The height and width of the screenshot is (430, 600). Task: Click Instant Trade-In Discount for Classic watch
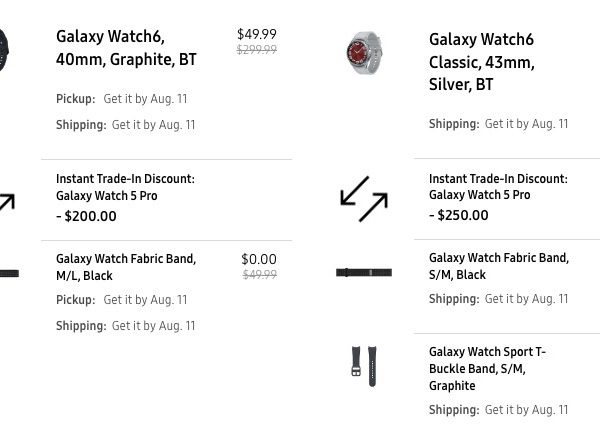[497, 187]
